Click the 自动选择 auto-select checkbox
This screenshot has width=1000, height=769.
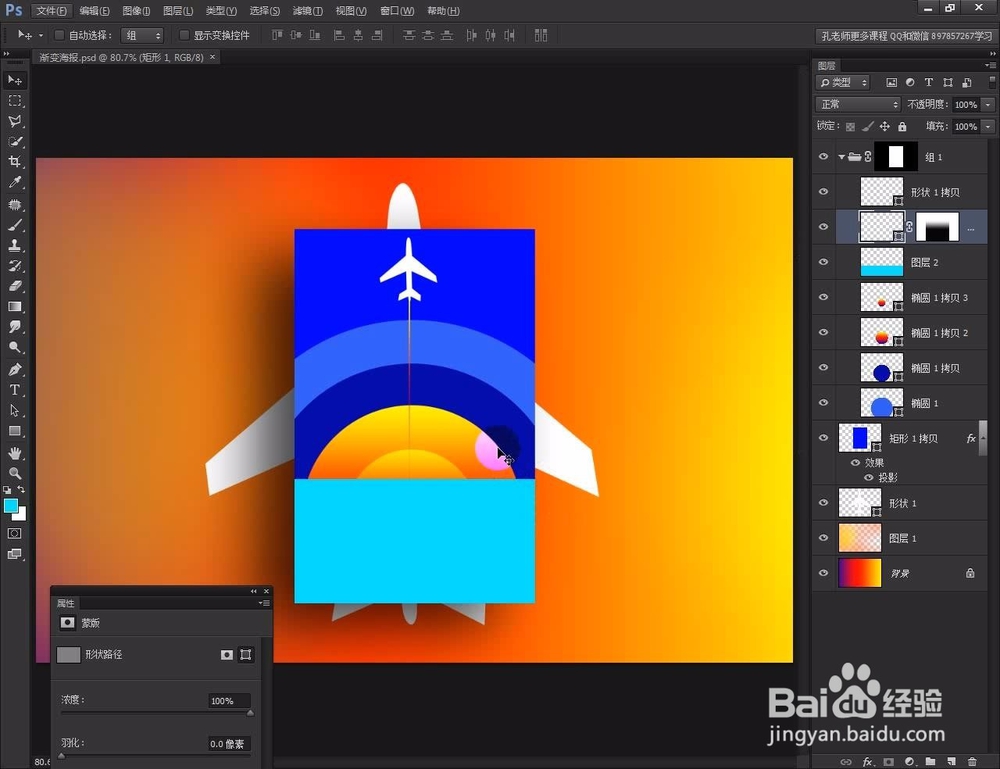click(59, 34)
